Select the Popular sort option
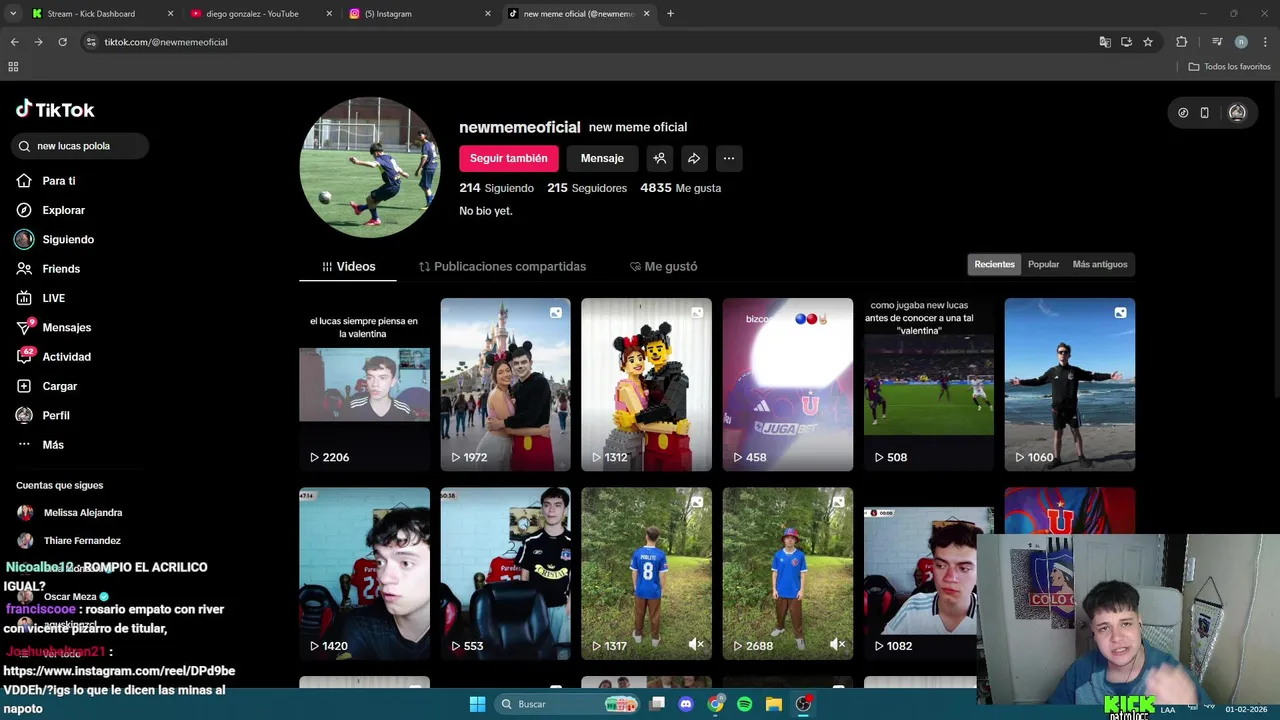1280x720 pixels. pyautogui.click(x=1043, y=264)
